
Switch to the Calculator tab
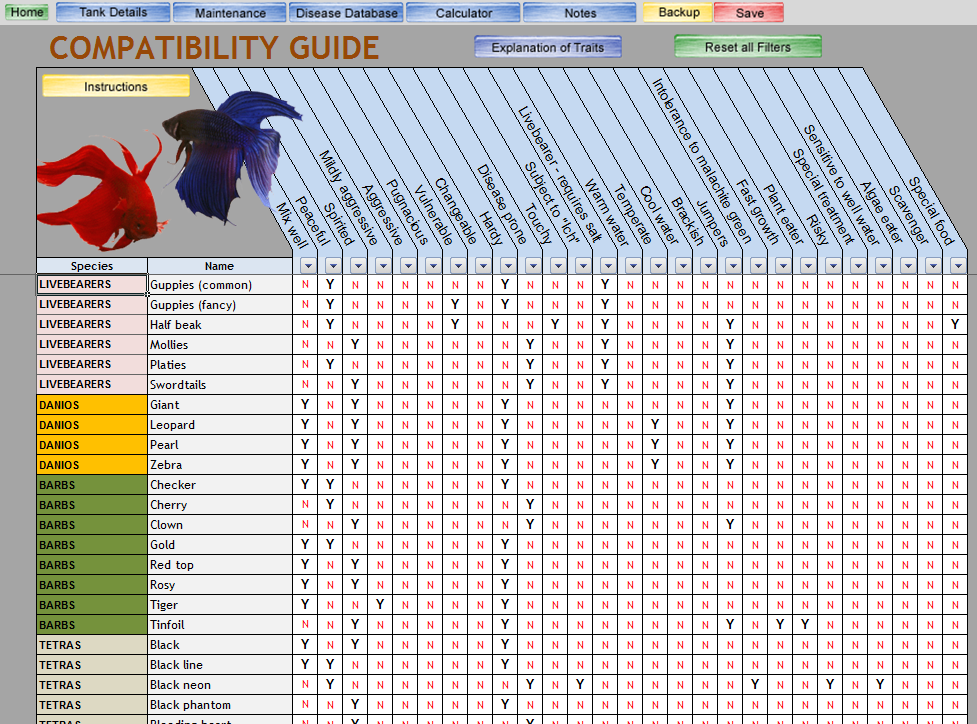463,12
